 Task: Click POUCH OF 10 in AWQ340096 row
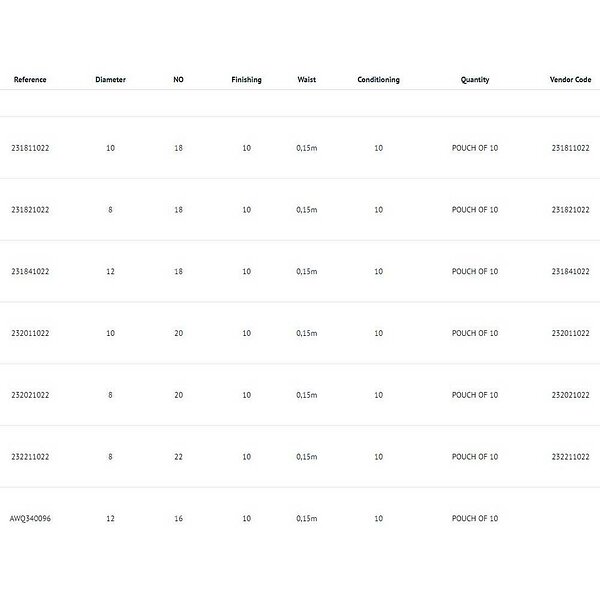click(x=475, y=519)
